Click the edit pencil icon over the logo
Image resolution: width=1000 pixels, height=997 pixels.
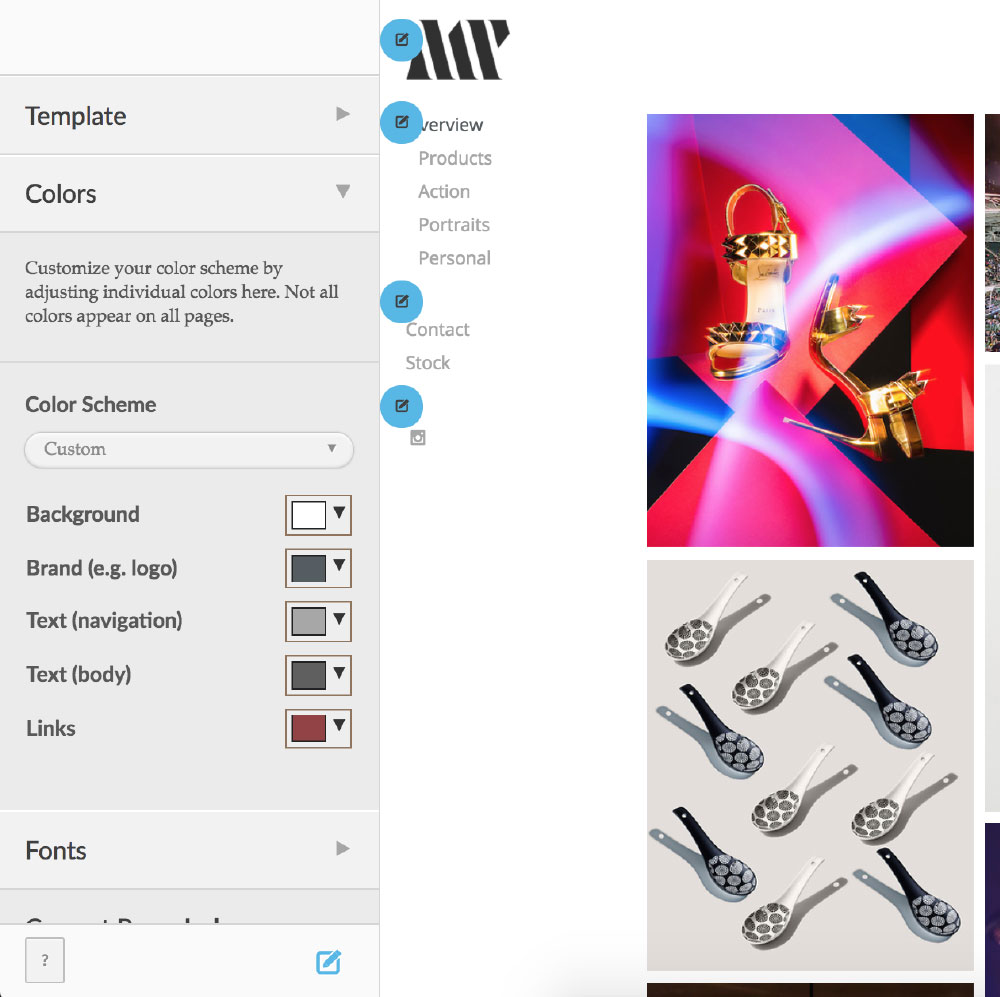pyautogui.click(x=401, y=40)
